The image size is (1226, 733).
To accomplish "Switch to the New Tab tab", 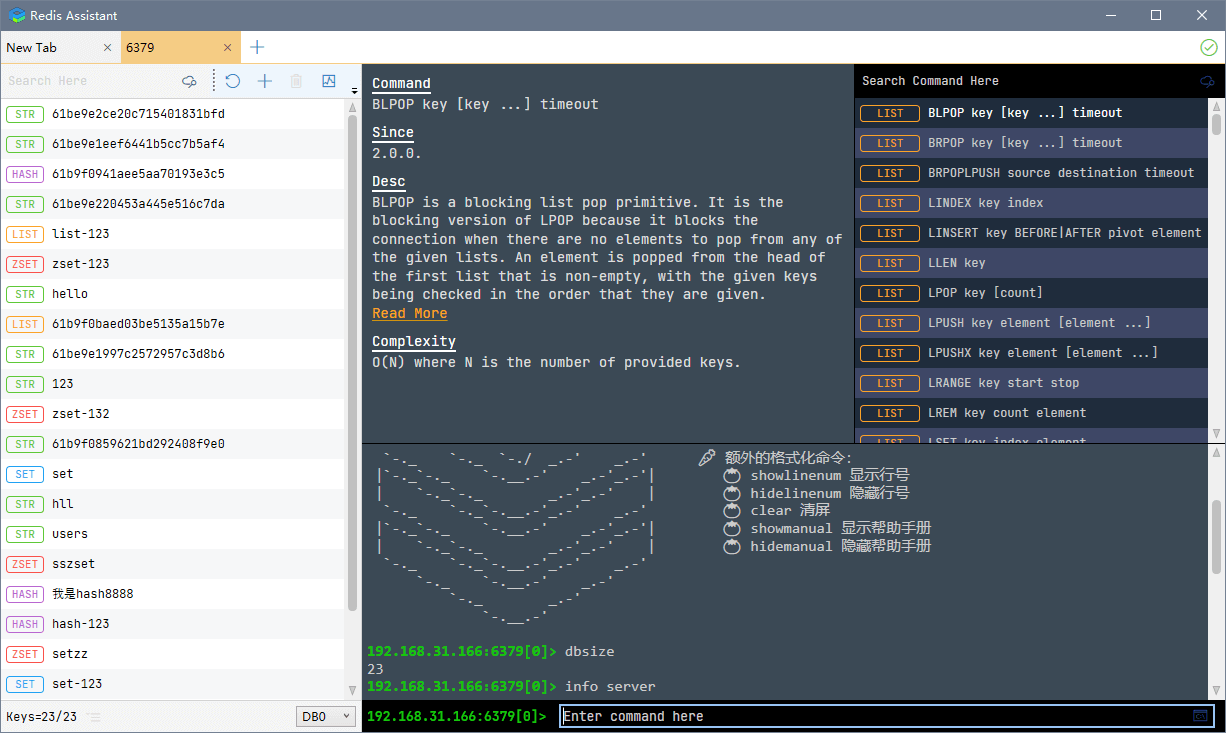I will (60, 47).
